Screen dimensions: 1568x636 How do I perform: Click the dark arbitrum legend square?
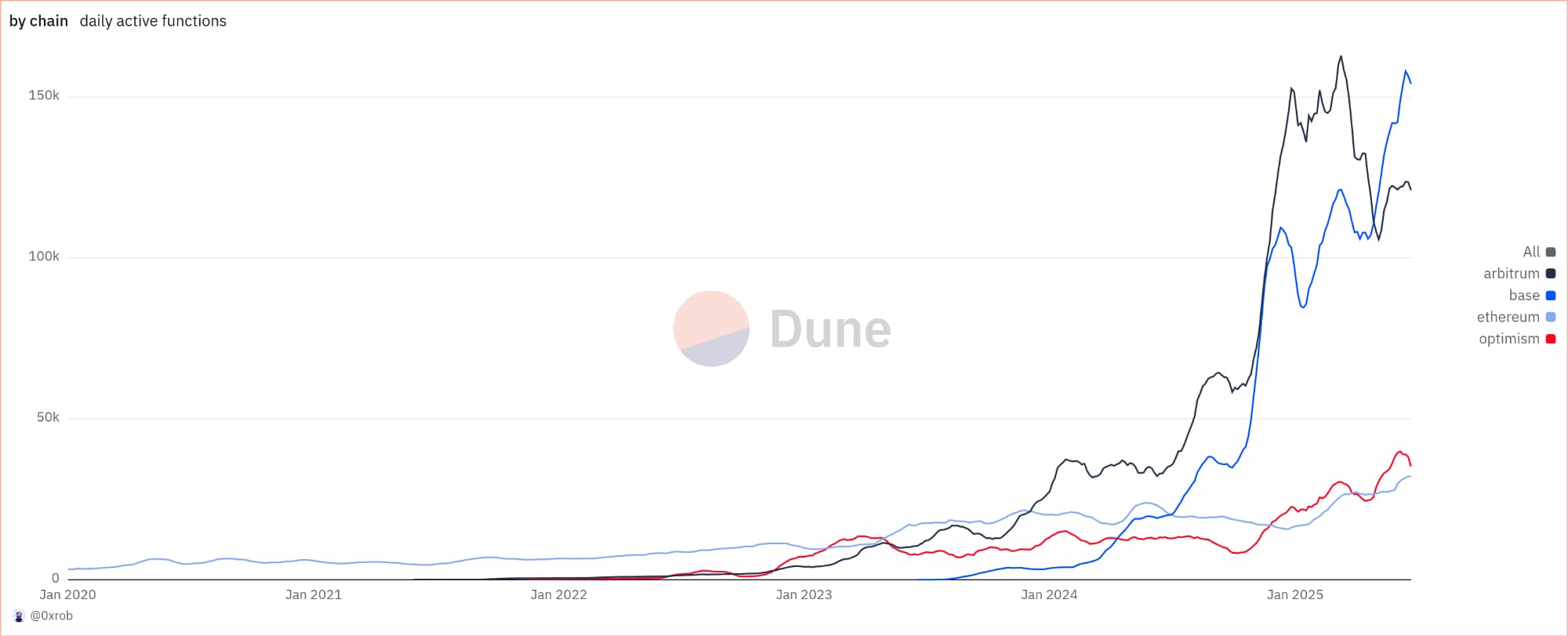[1550, 274]
